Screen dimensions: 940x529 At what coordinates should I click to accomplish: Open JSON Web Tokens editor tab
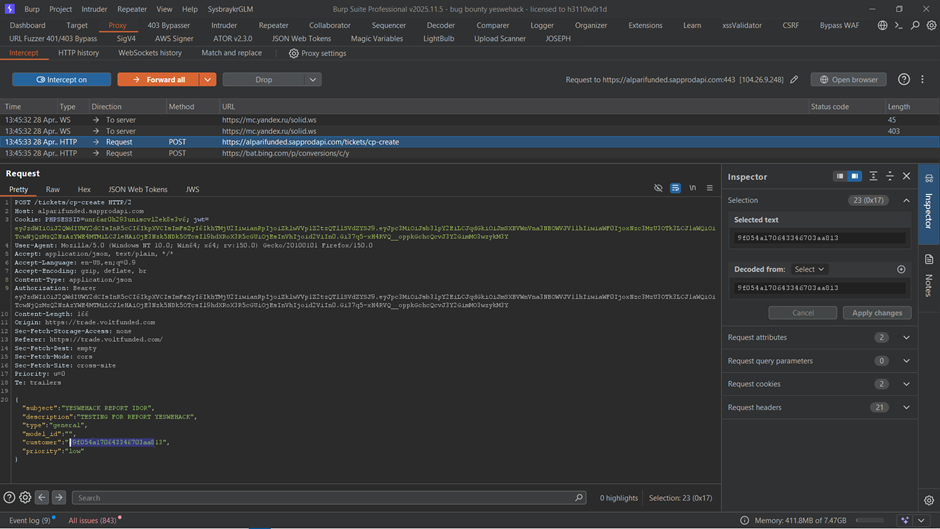(138, 189)
